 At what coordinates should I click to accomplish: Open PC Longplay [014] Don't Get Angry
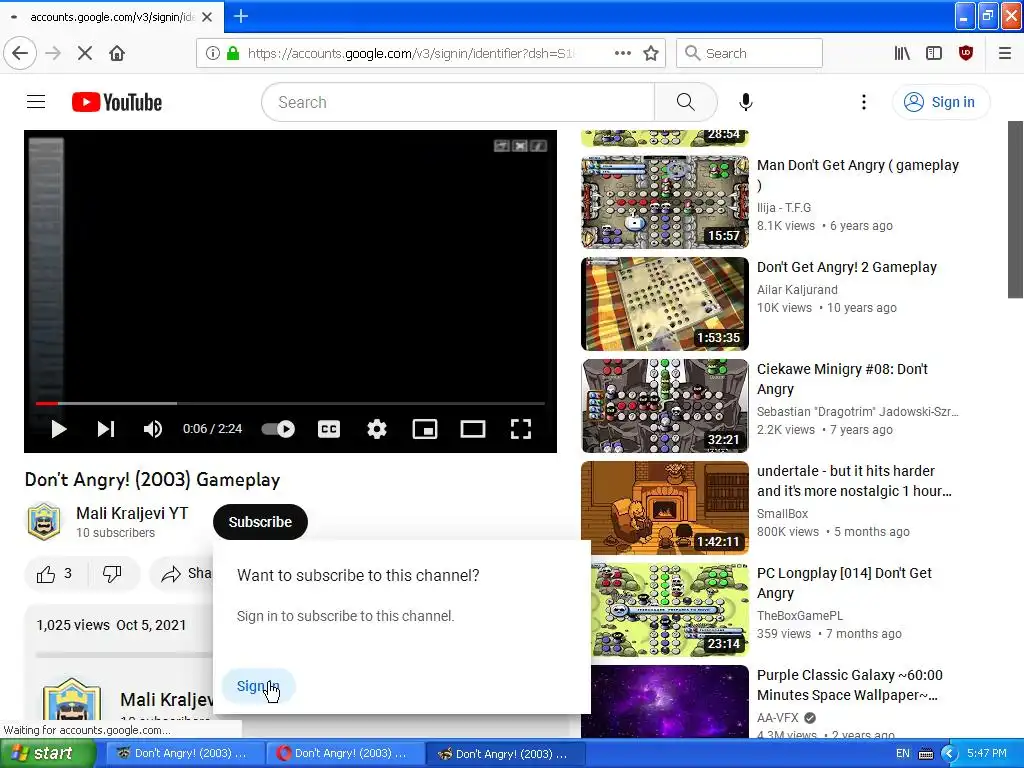click(844, 583)
